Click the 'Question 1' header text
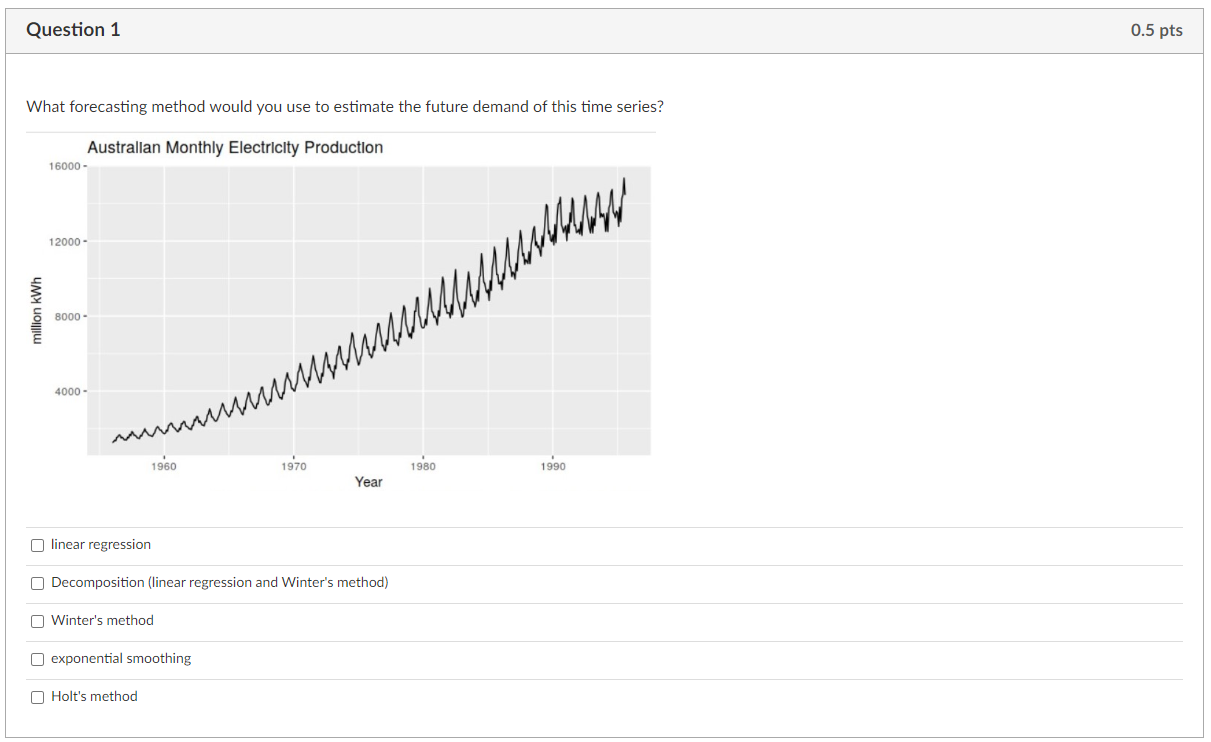Viewport: 1211px width, 742px height. point(73,30)
